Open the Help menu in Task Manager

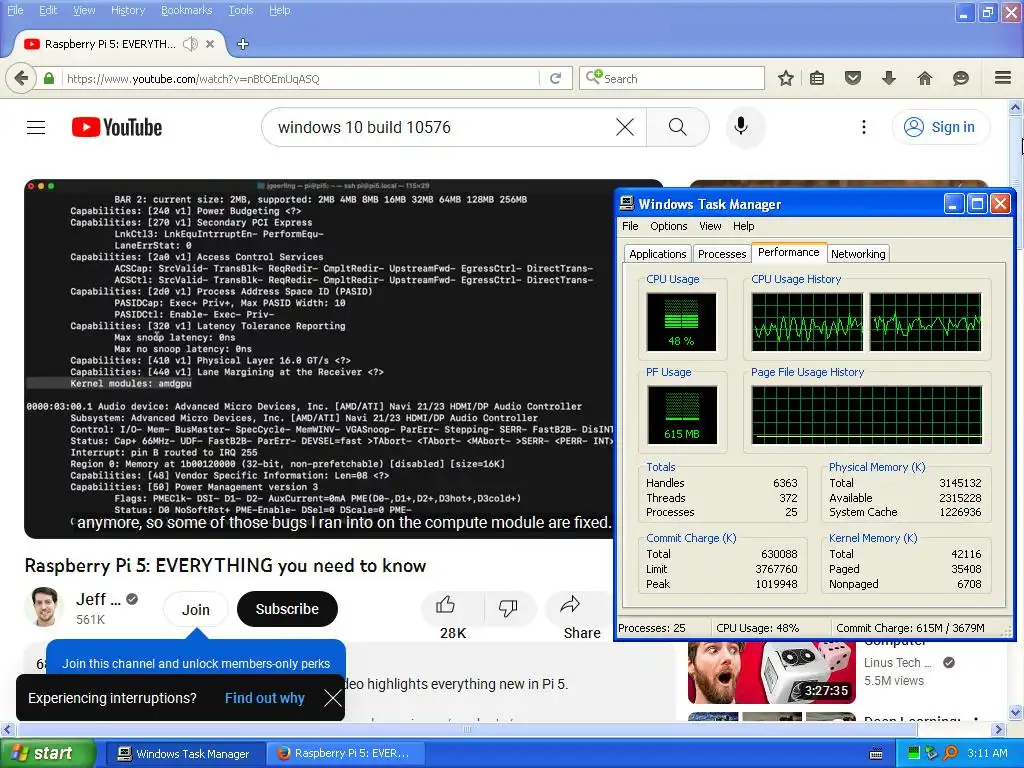tap(743, 226)
